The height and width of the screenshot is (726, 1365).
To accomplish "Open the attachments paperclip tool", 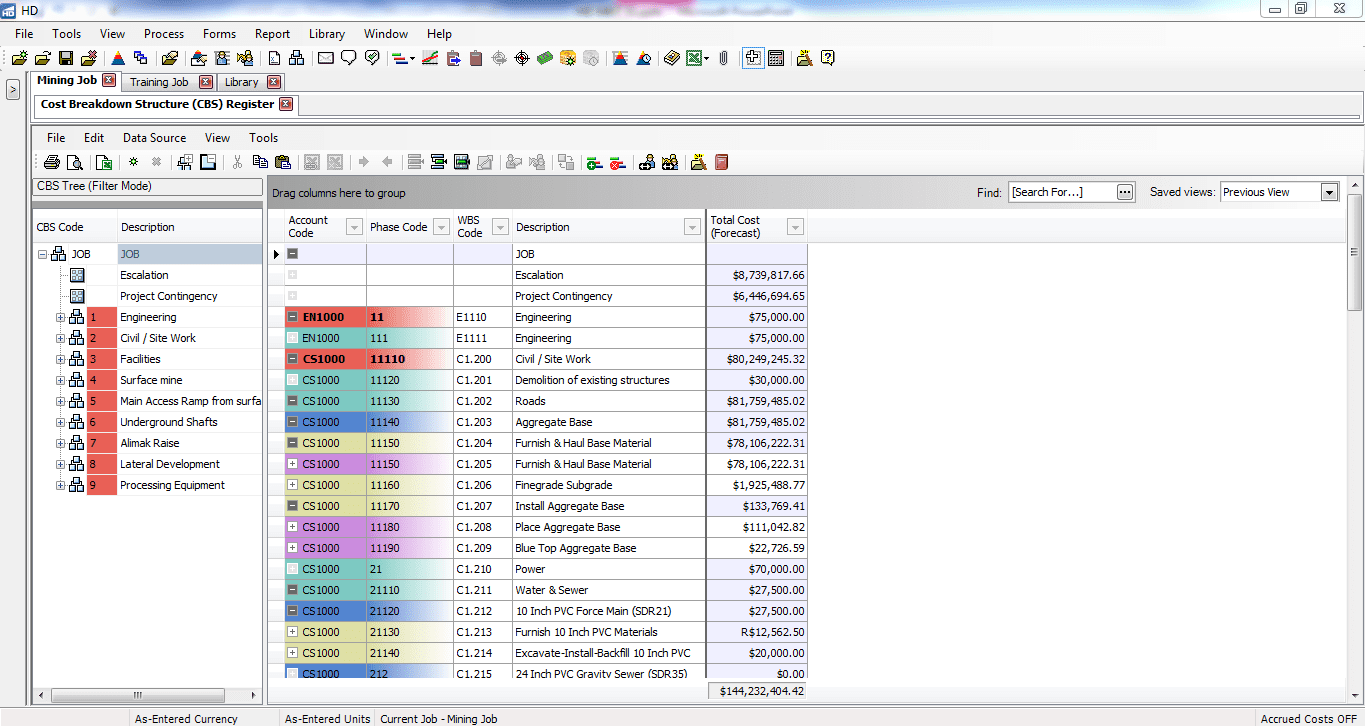I will 723,57.
